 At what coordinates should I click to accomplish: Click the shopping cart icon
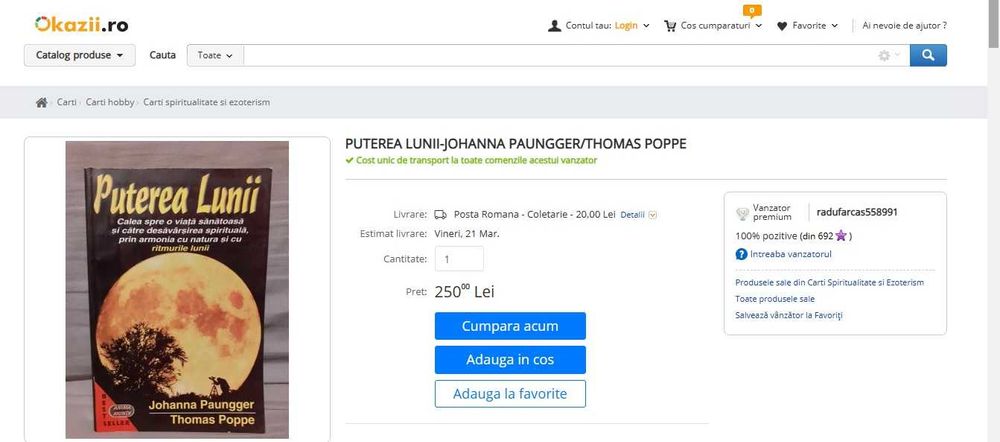pos(670,26)
